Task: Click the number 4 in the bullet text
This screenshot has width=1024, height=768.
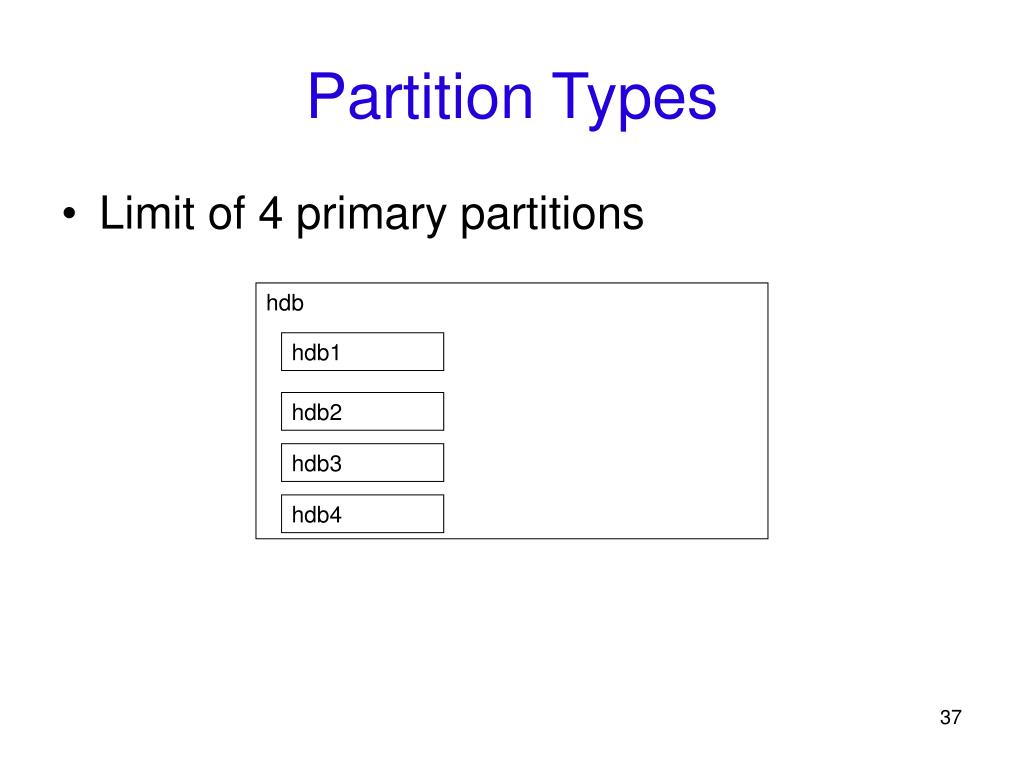Action: (x=270, y=213)
